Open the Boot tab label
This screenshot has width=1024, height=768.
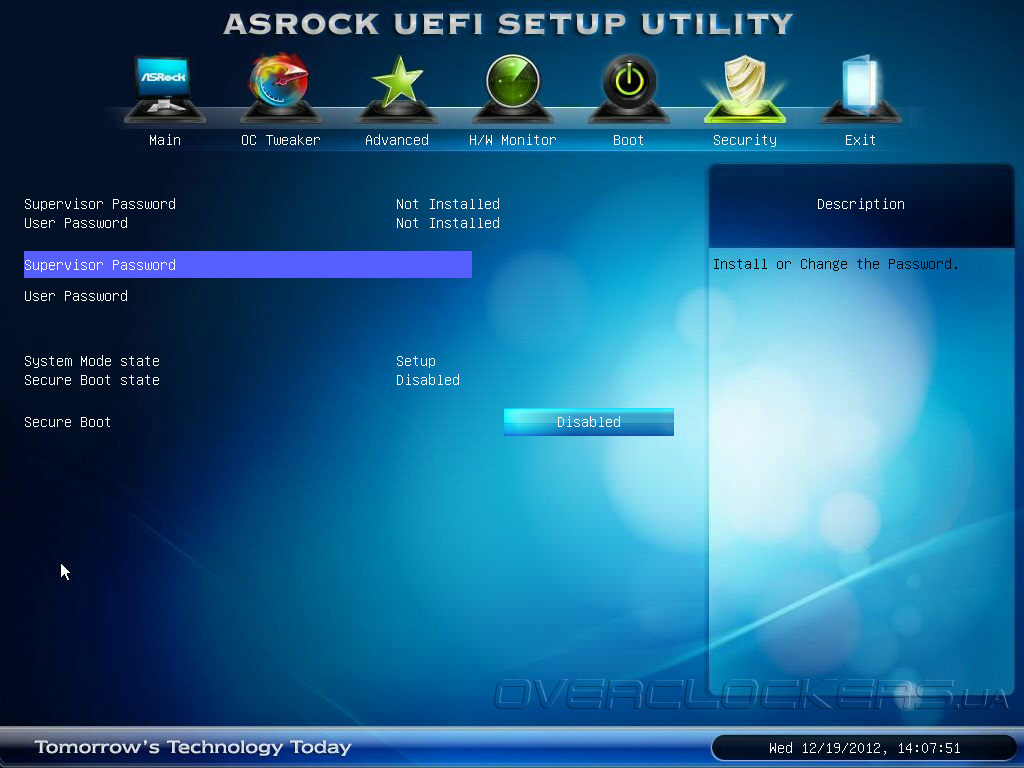pyautogui.click(x=628, y=140)
